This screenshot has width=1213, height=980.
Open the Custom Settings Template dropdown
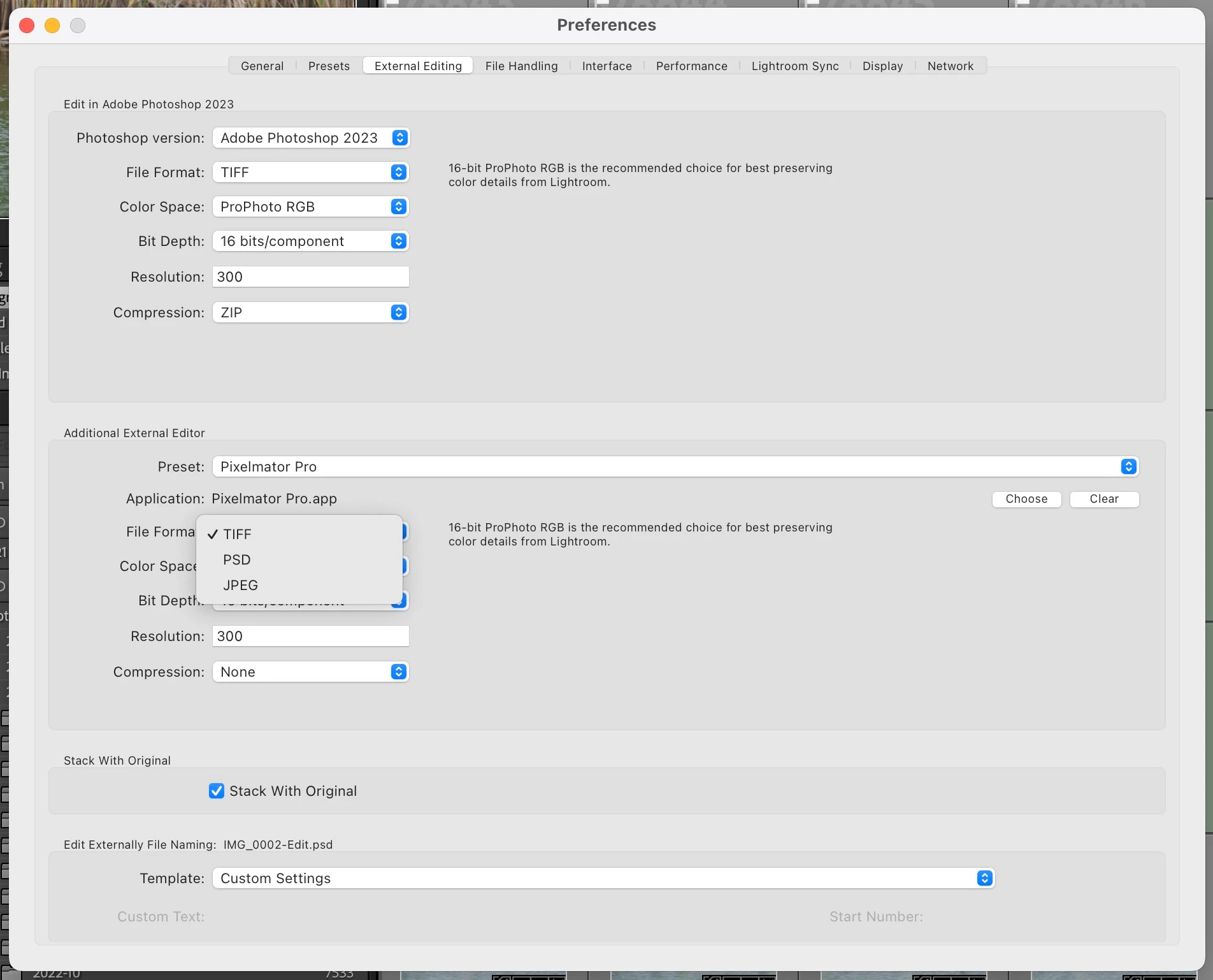603,878
